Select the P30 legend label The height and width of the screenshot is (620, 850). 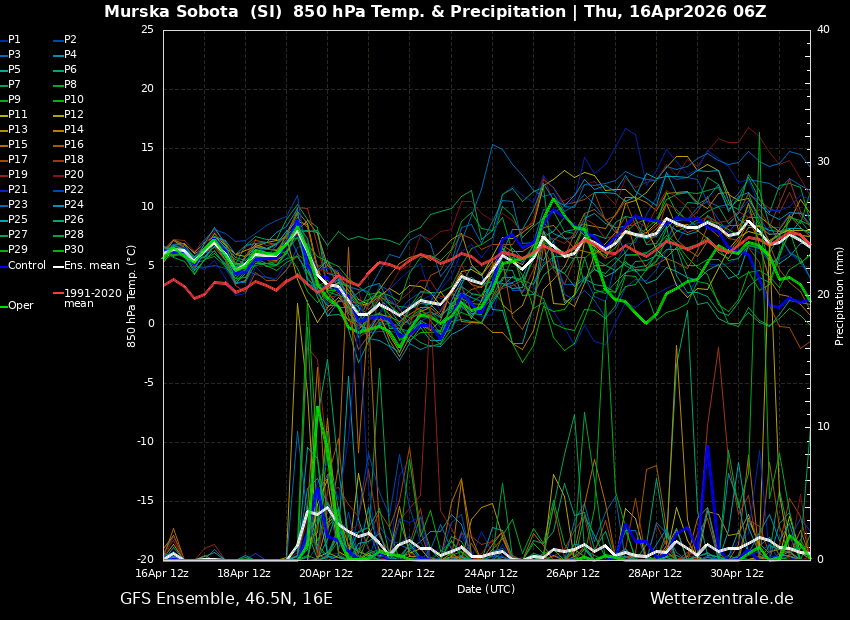(74, 250)
